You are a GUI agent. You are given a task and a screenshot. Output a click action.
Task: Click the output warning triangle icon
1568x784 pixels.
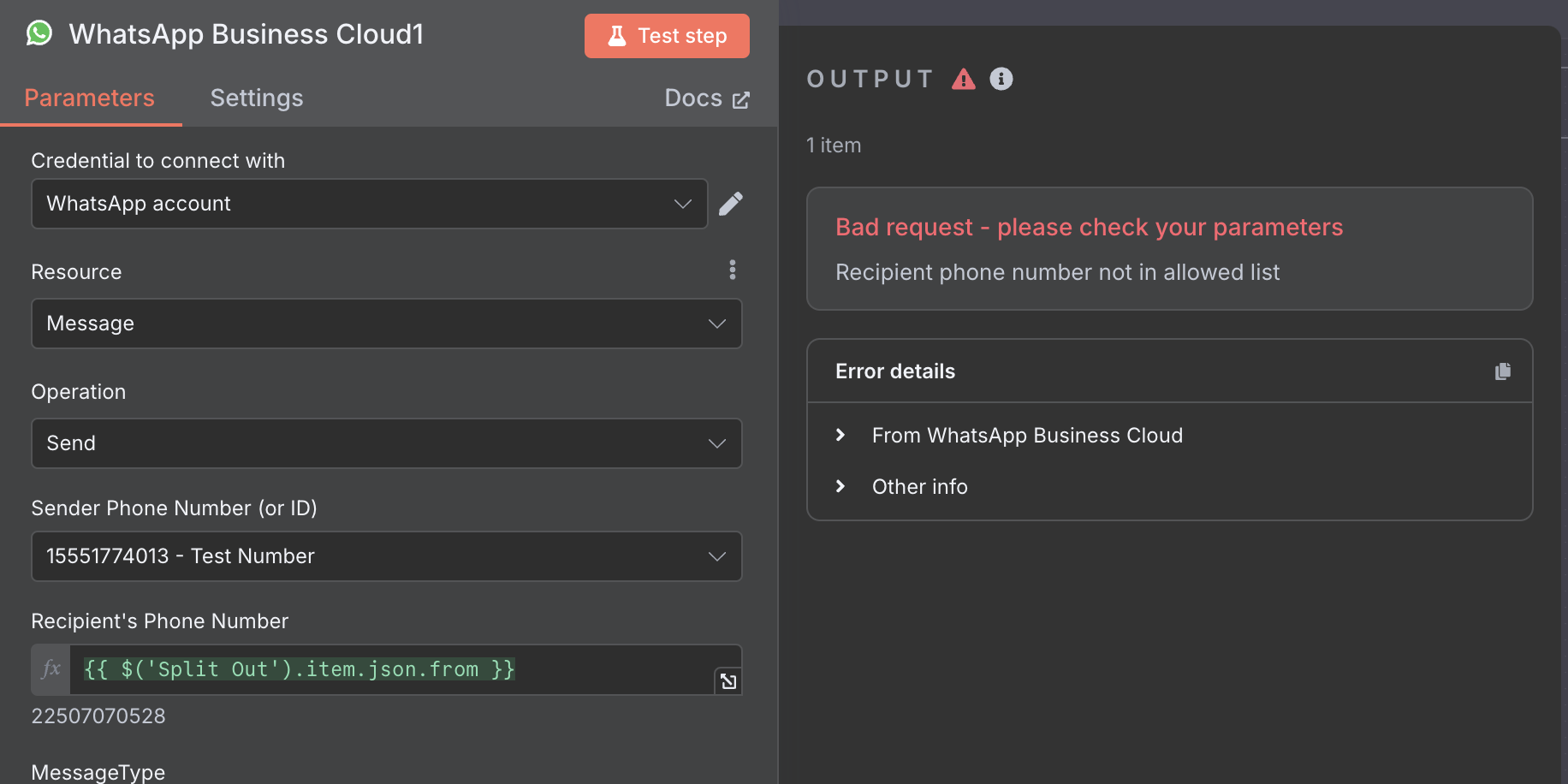pos(964,79)
